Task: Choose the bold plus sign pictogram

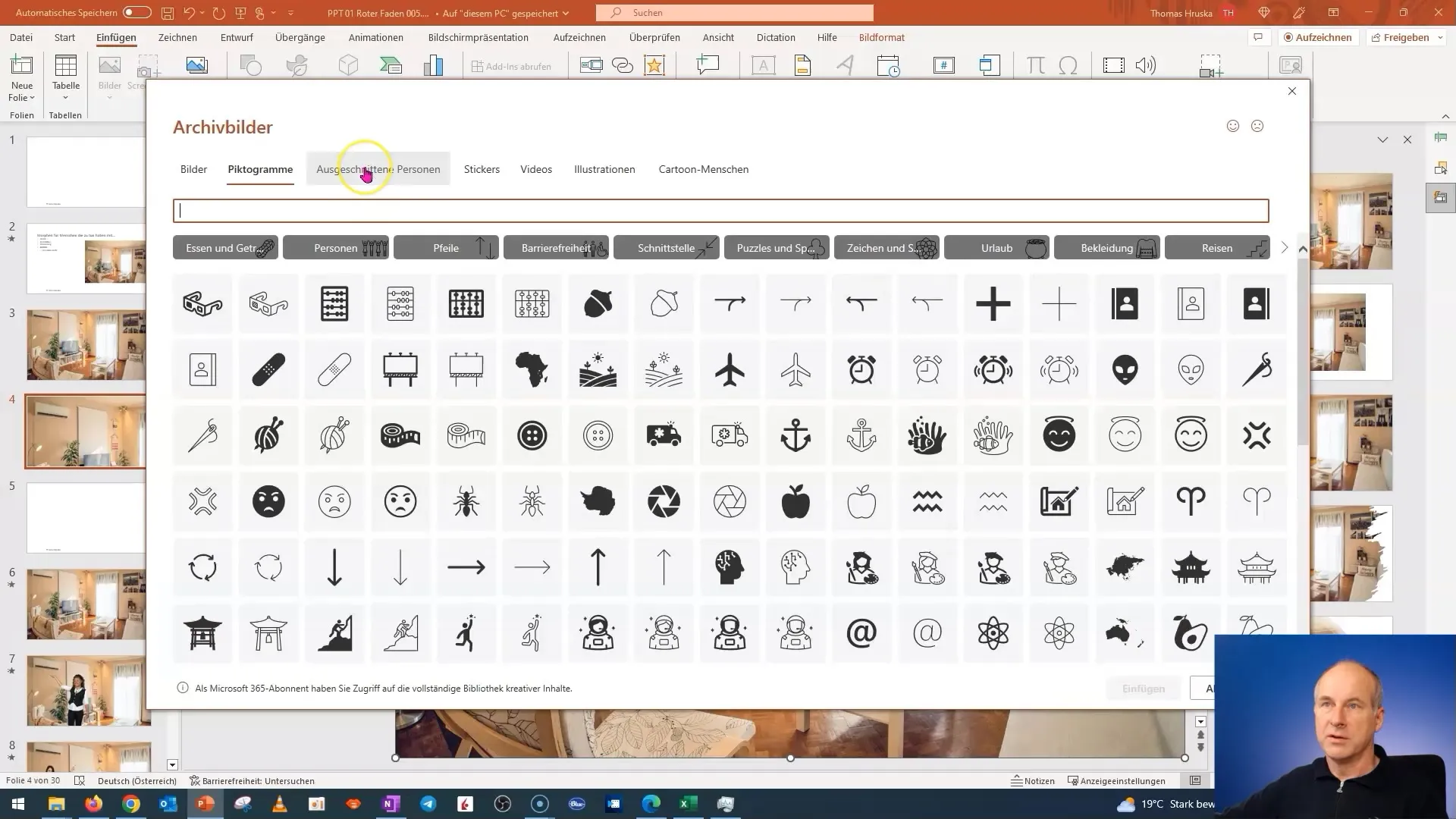Action: pos(993,304)
